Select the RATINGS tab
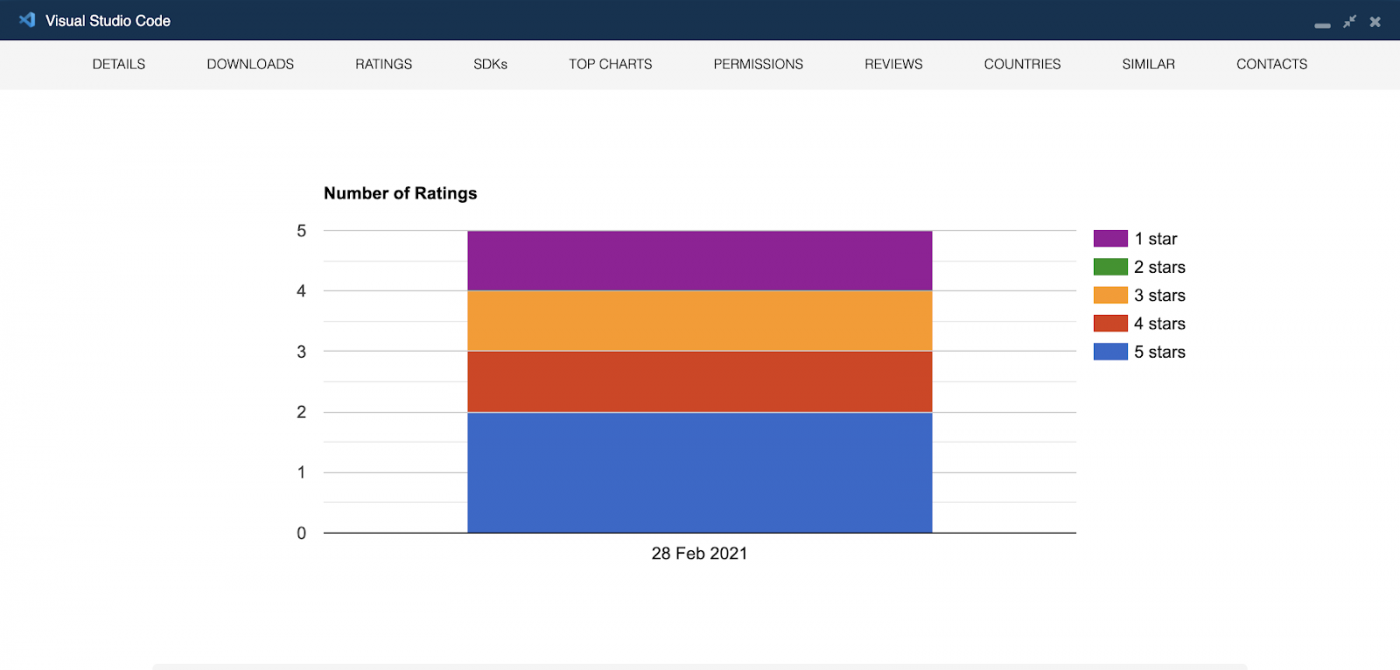 [384, 64]
